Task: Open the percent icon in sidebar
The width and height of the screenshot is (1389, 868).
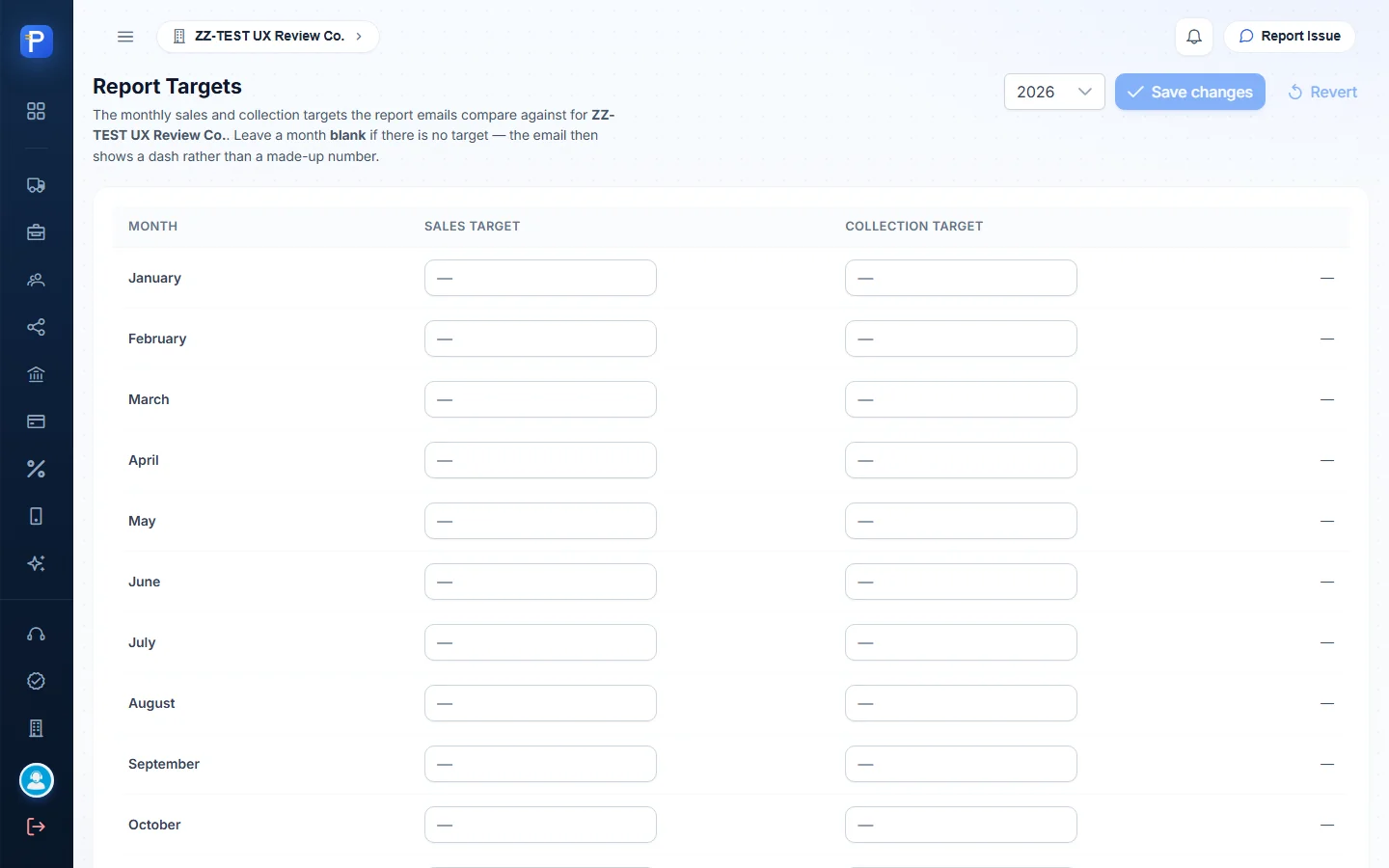Action: (x=36, y=469)
